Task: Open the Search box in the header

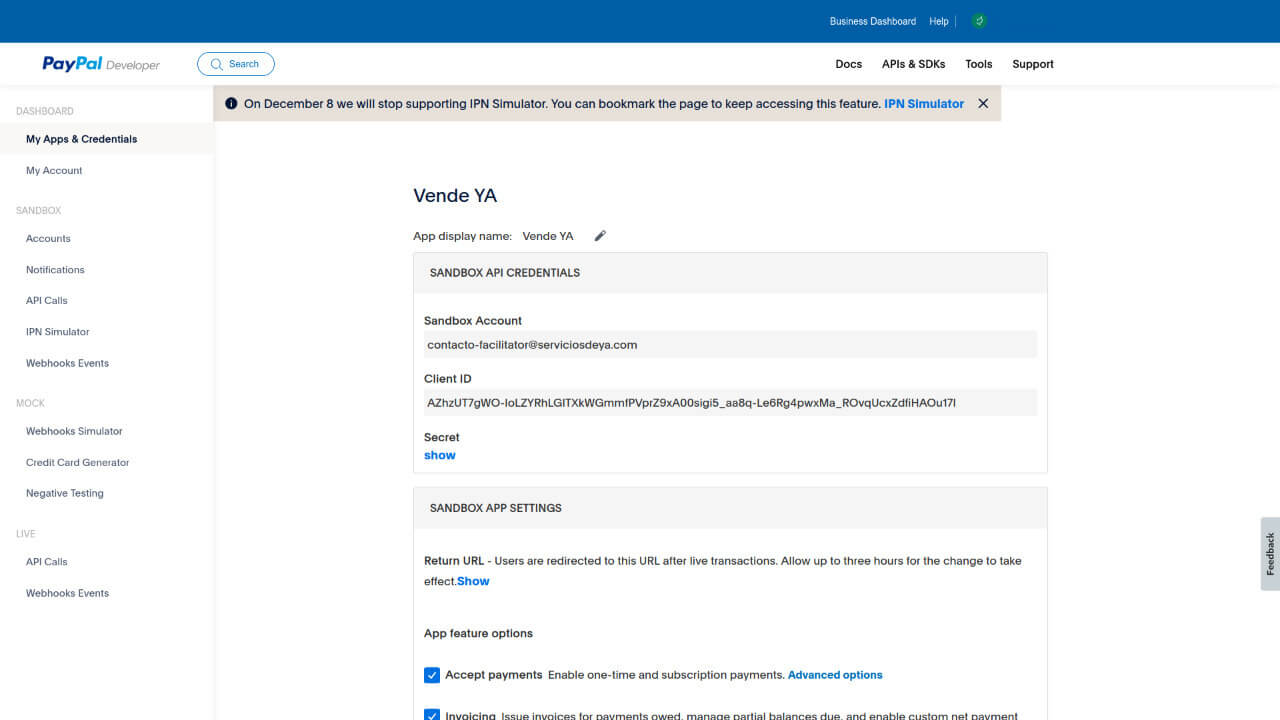Action: click(236, 64)
